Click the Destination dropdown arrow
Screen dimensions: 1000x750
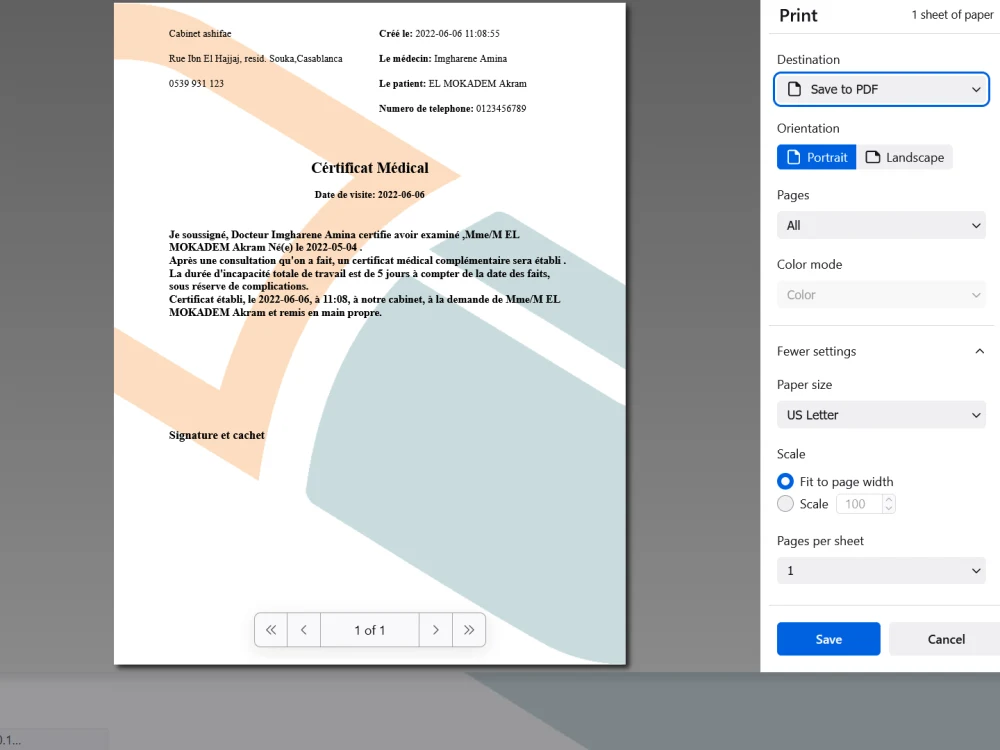[976, 89]
